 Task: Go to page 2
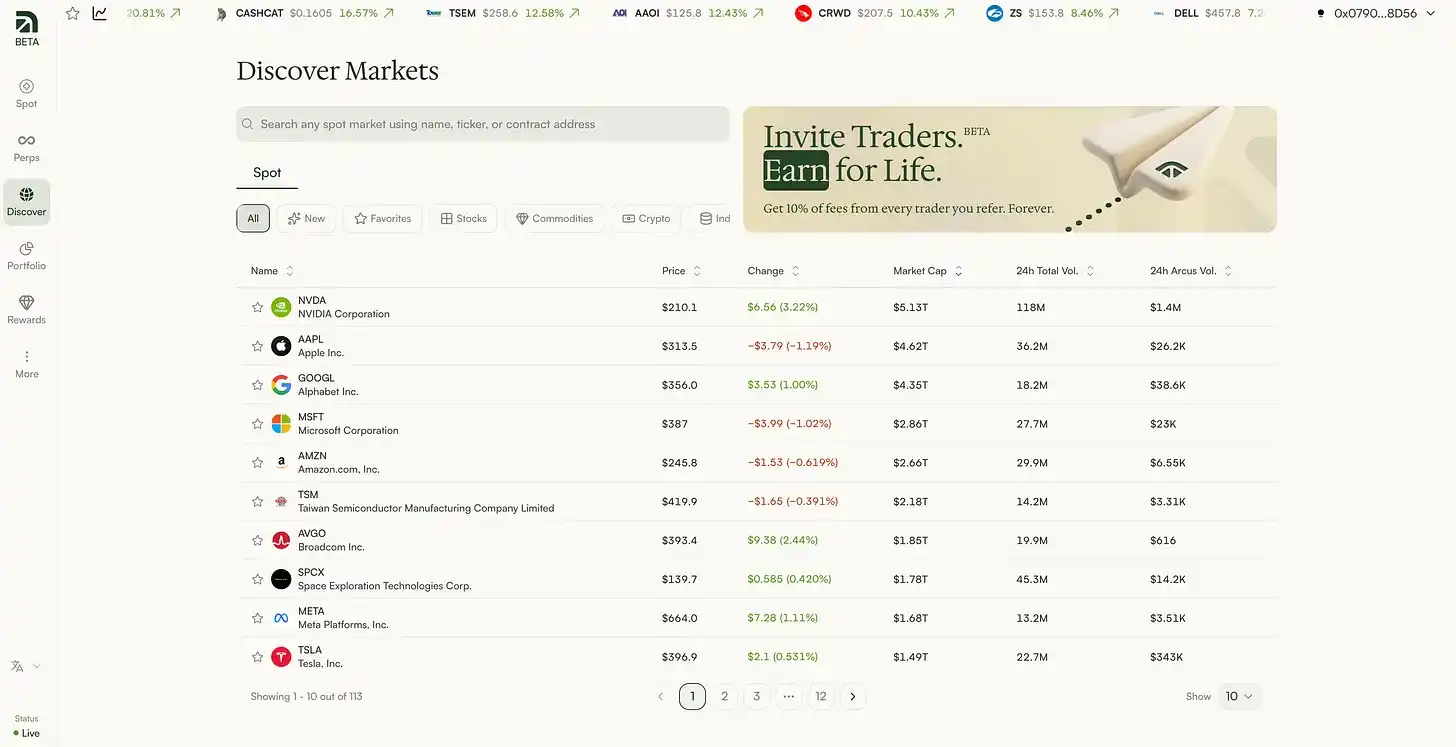coord(725,696)
